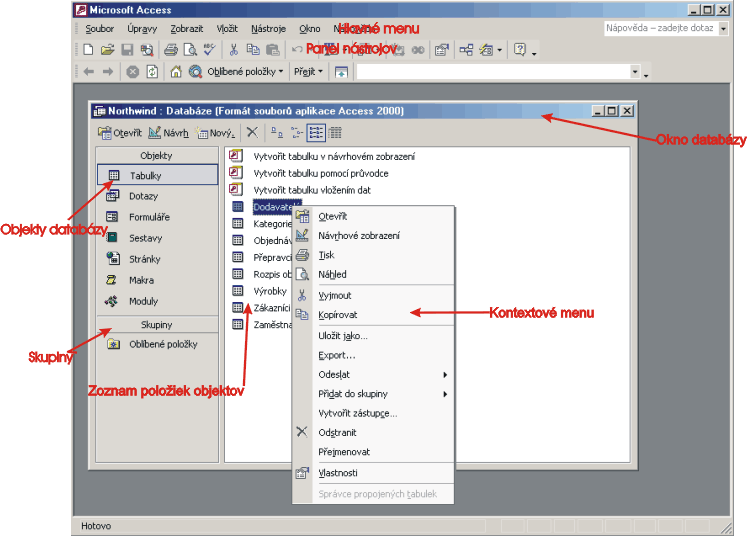Open the Zobrazit menu
Image resolution: width=747 pixels, height=536 pixels.
coord(187,29)
